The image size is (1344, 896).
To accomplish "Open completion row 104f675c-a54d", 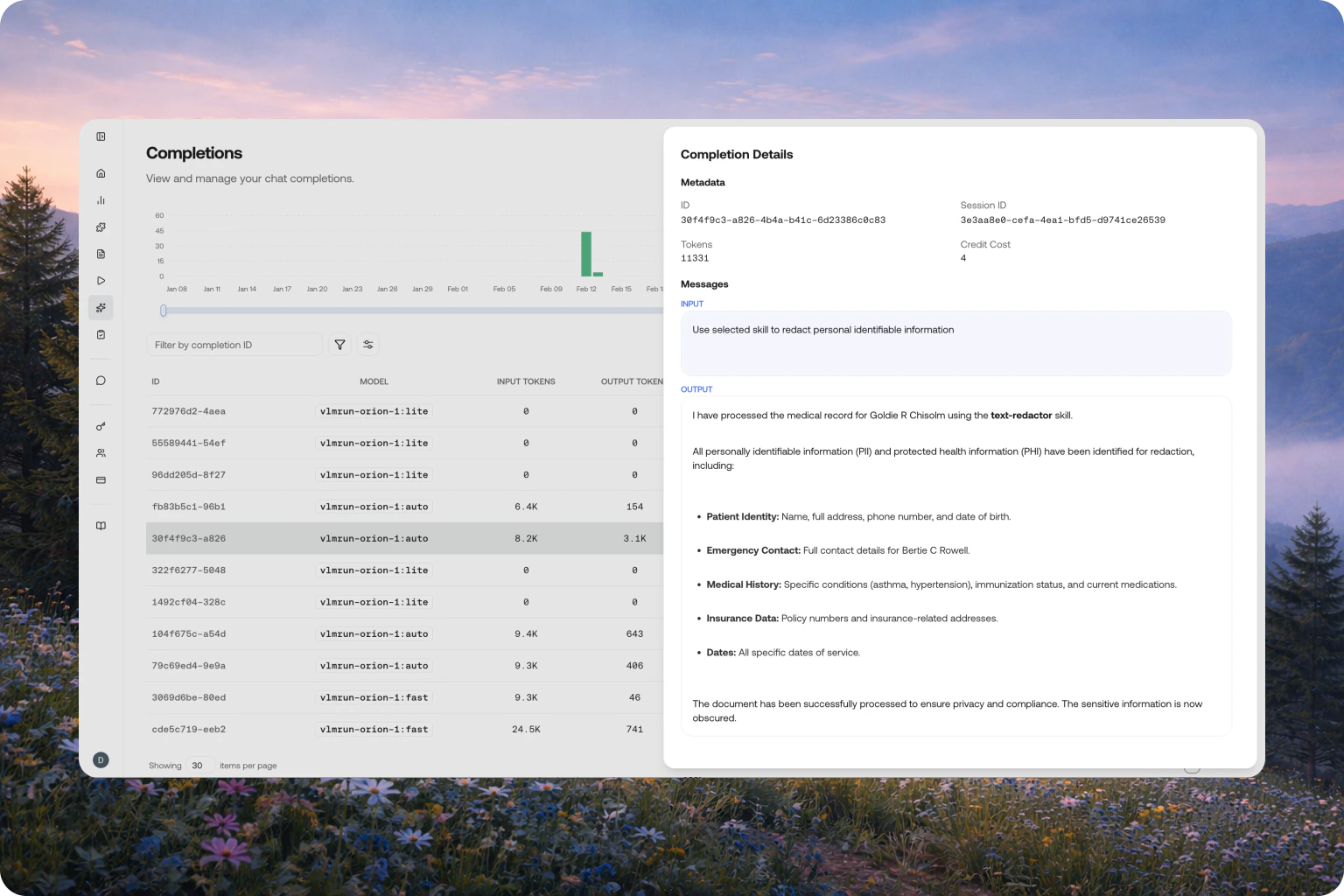I will 405,634.
